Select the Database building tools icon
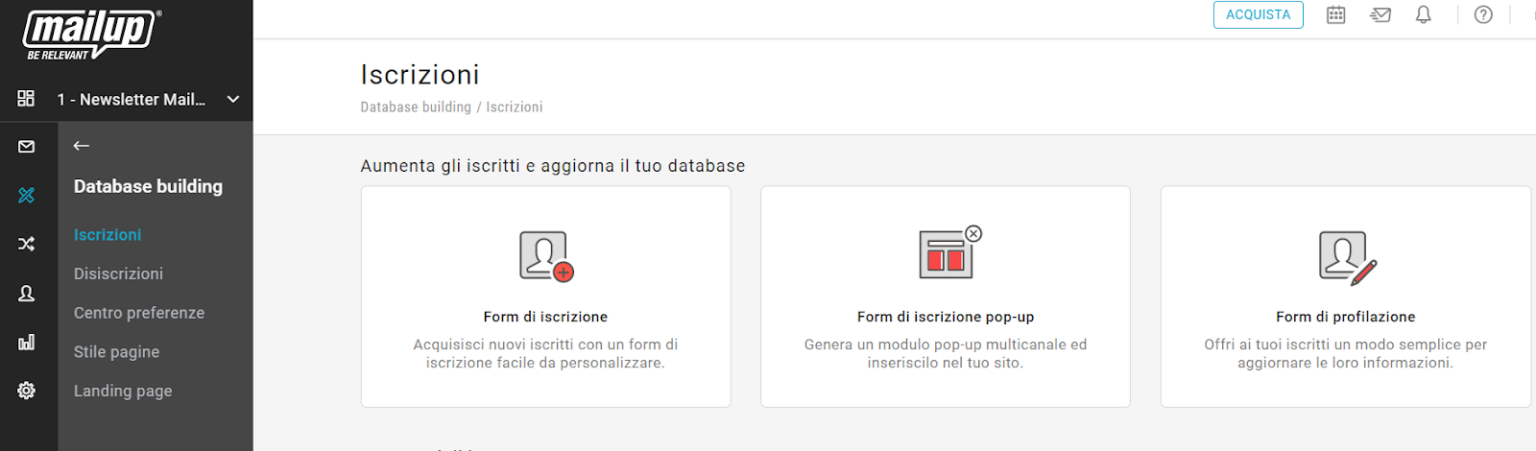This screenshot has height=451, width=1536. click(x=27, y=196)
